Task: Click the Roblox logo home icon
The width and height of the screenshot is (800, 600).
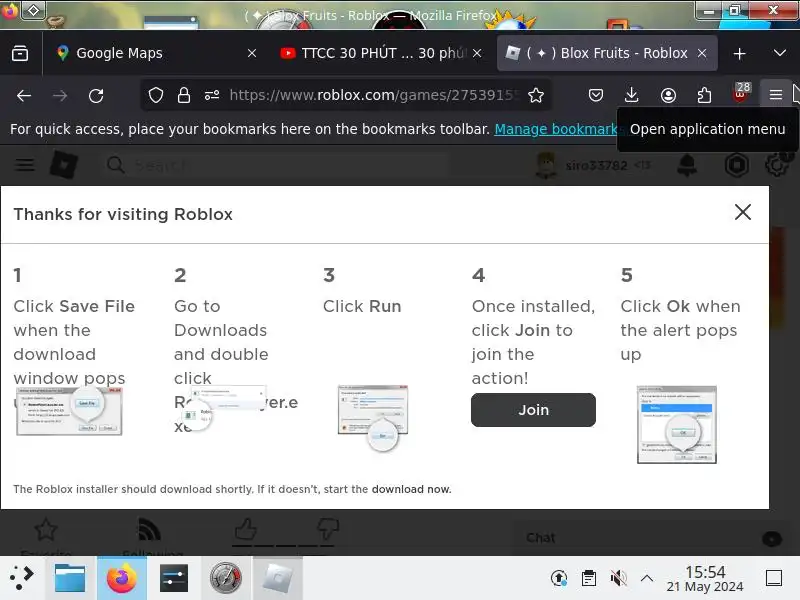Action: pyautogui.click(x=64, y=165)
